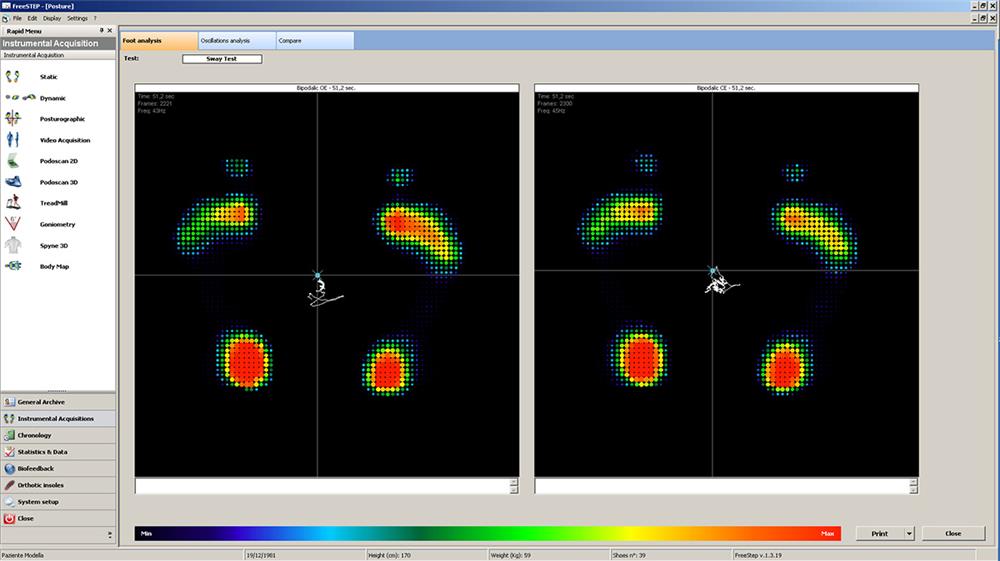This screenshot has height=561, width=1000.
Task: Open the Goniometry angle icon
Action: coord(14,224)
